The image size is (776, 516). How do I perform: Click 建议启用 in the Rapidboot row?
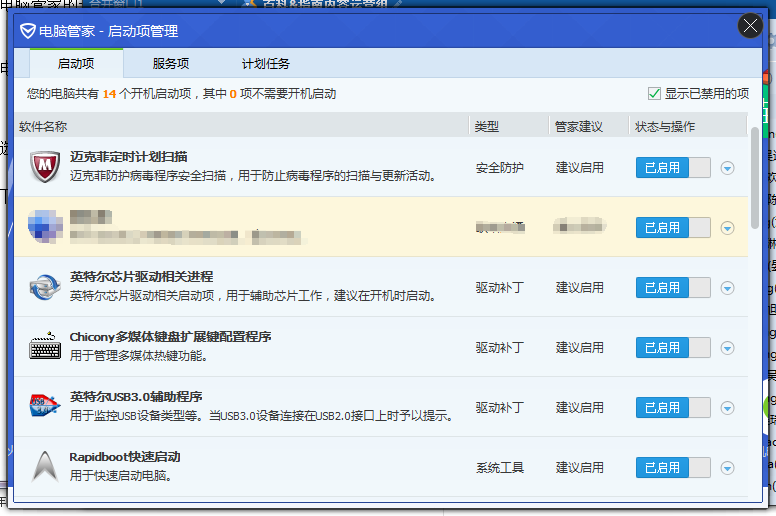coord(580,468)
